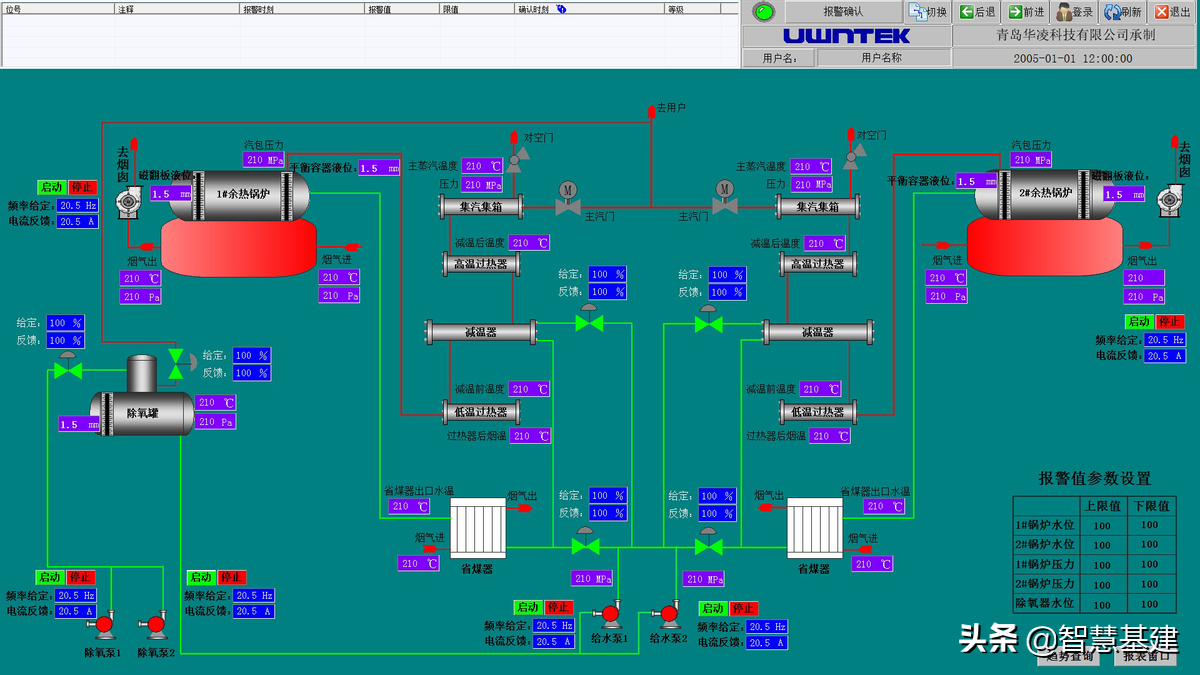The height and width of the screenshot is (675, 1200).
Task: Select the 给水泵2 feed pump icon
Action: pos(667,613)
